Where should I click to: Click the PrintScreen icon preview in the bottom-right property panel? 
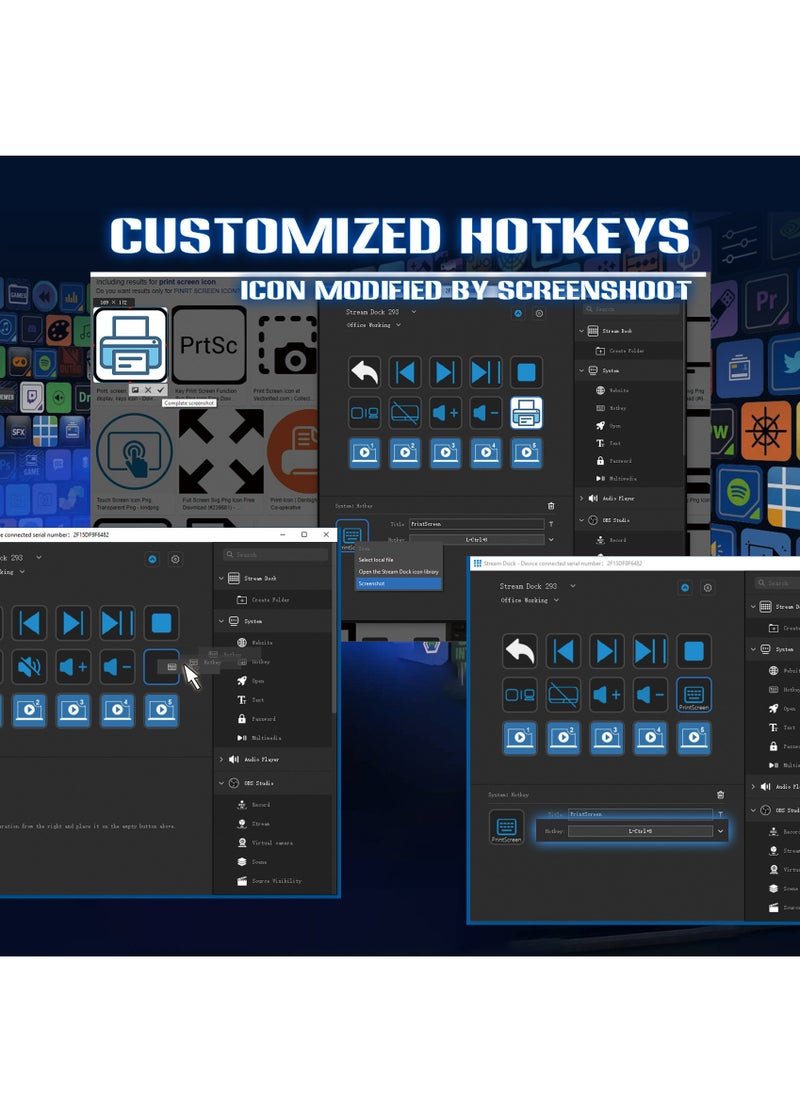coord(507,827)
